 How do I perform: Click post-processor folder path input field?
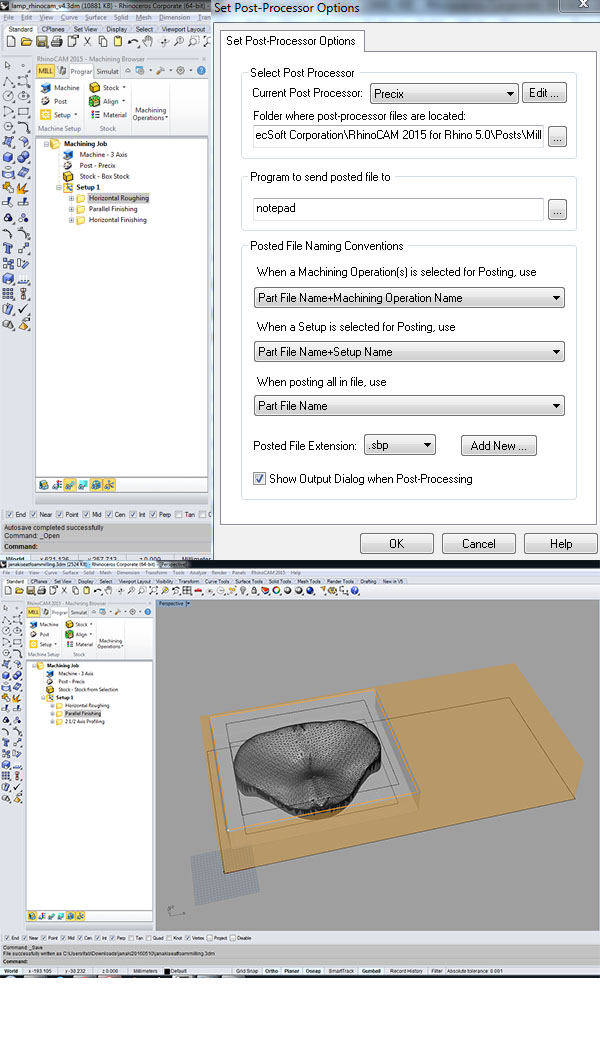398,136
